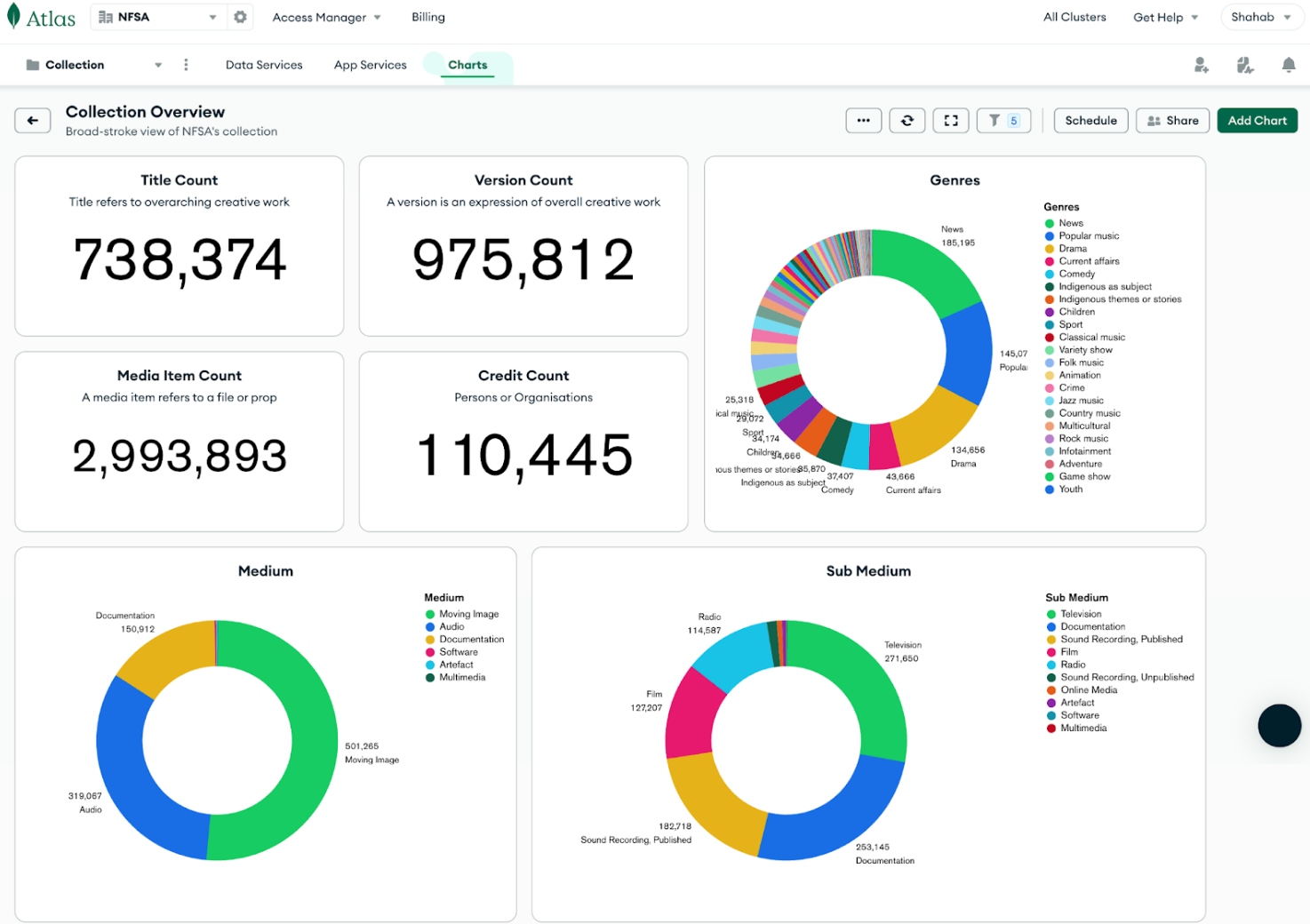Open the notifications bell

[1288, 65]
